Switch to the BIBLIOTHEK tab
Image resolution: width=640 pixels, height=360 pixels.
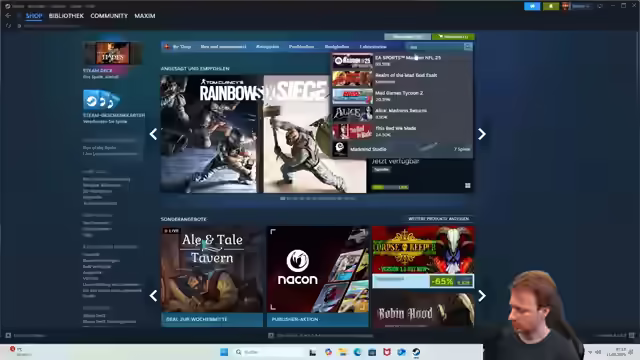coord(66,16)
